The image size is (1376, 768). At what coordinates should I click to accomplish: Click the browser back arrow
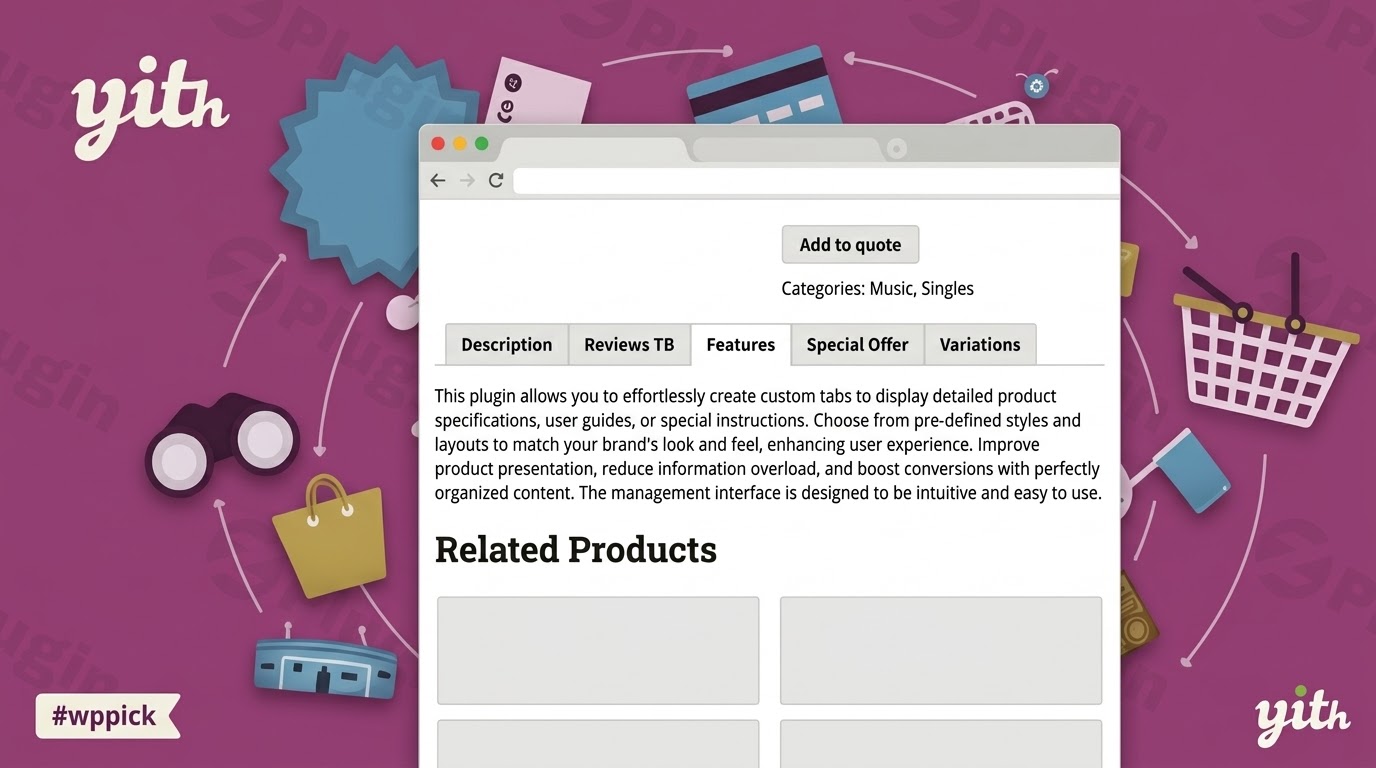437,180
